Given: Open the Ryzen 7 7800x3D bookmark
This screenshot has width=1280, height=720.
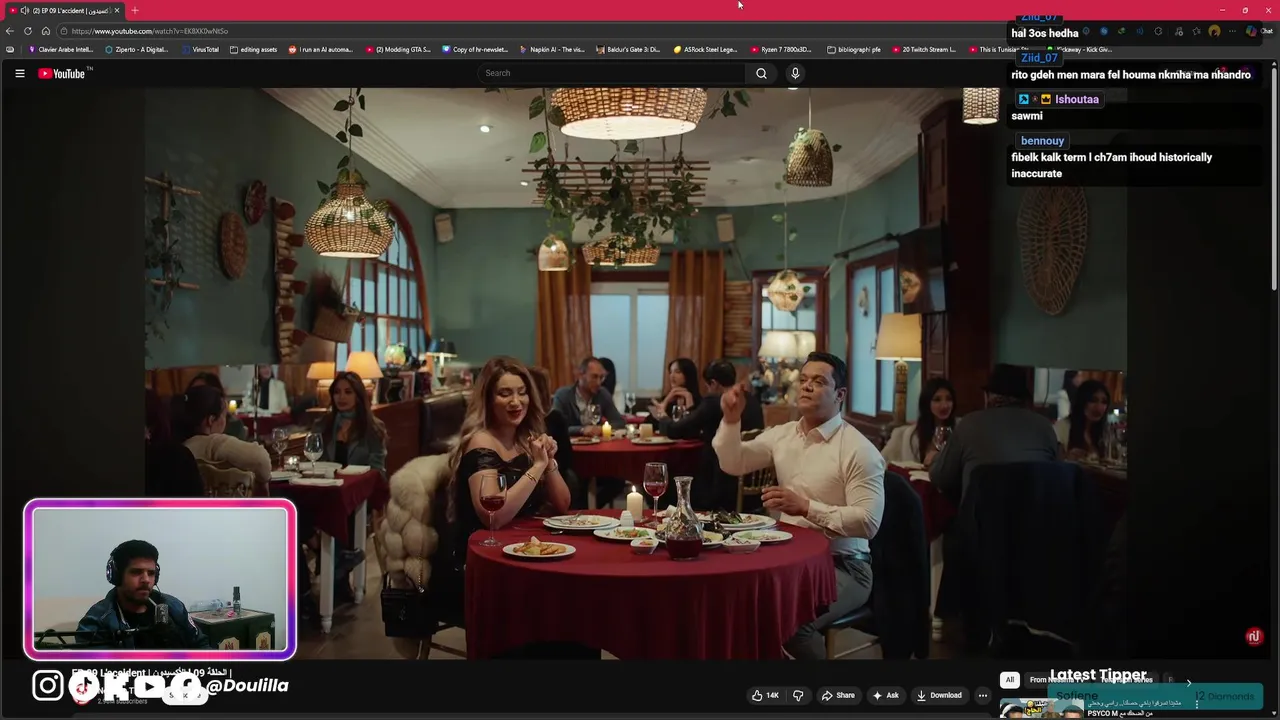Looking at the screenshot, I should tap(783, 49).
